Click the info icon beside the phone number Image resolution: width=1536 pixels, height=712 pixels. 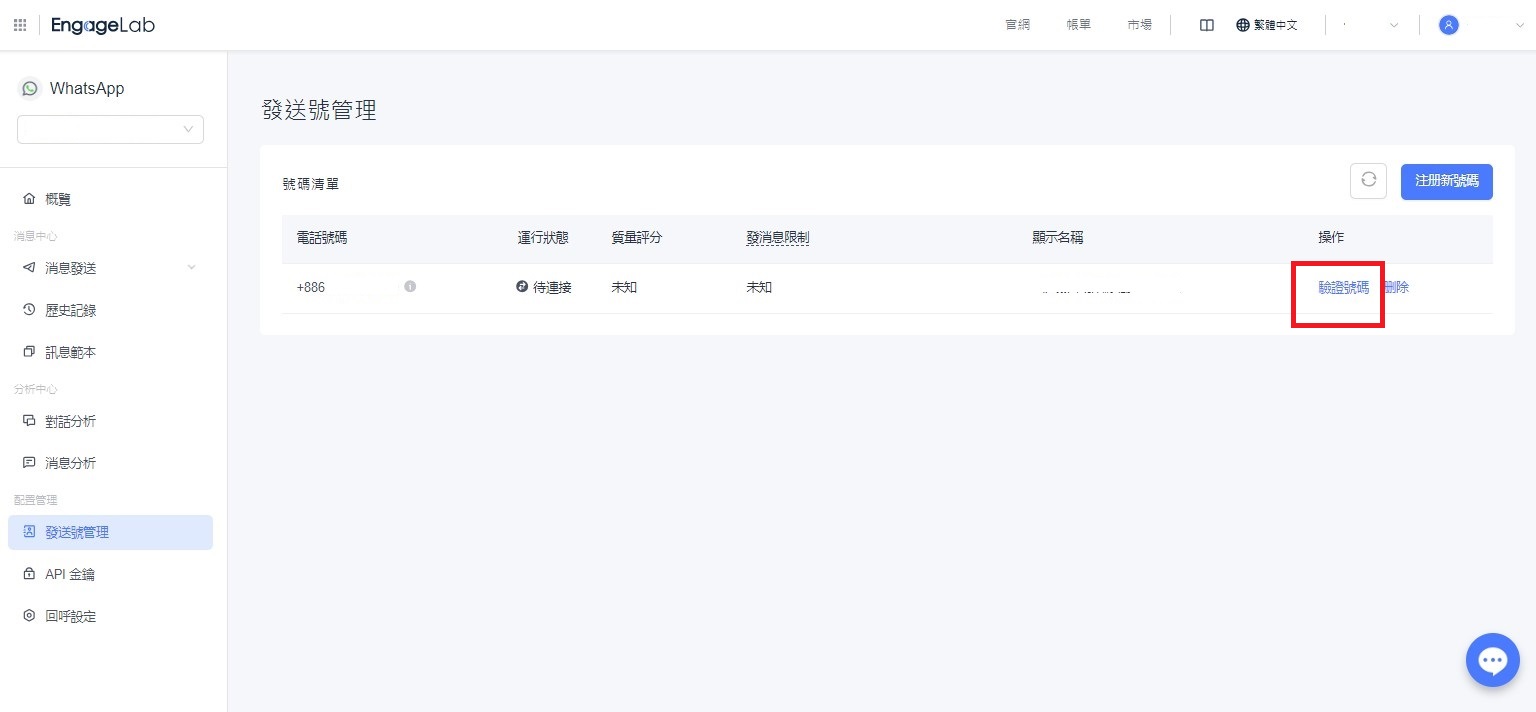click(410, 287)
